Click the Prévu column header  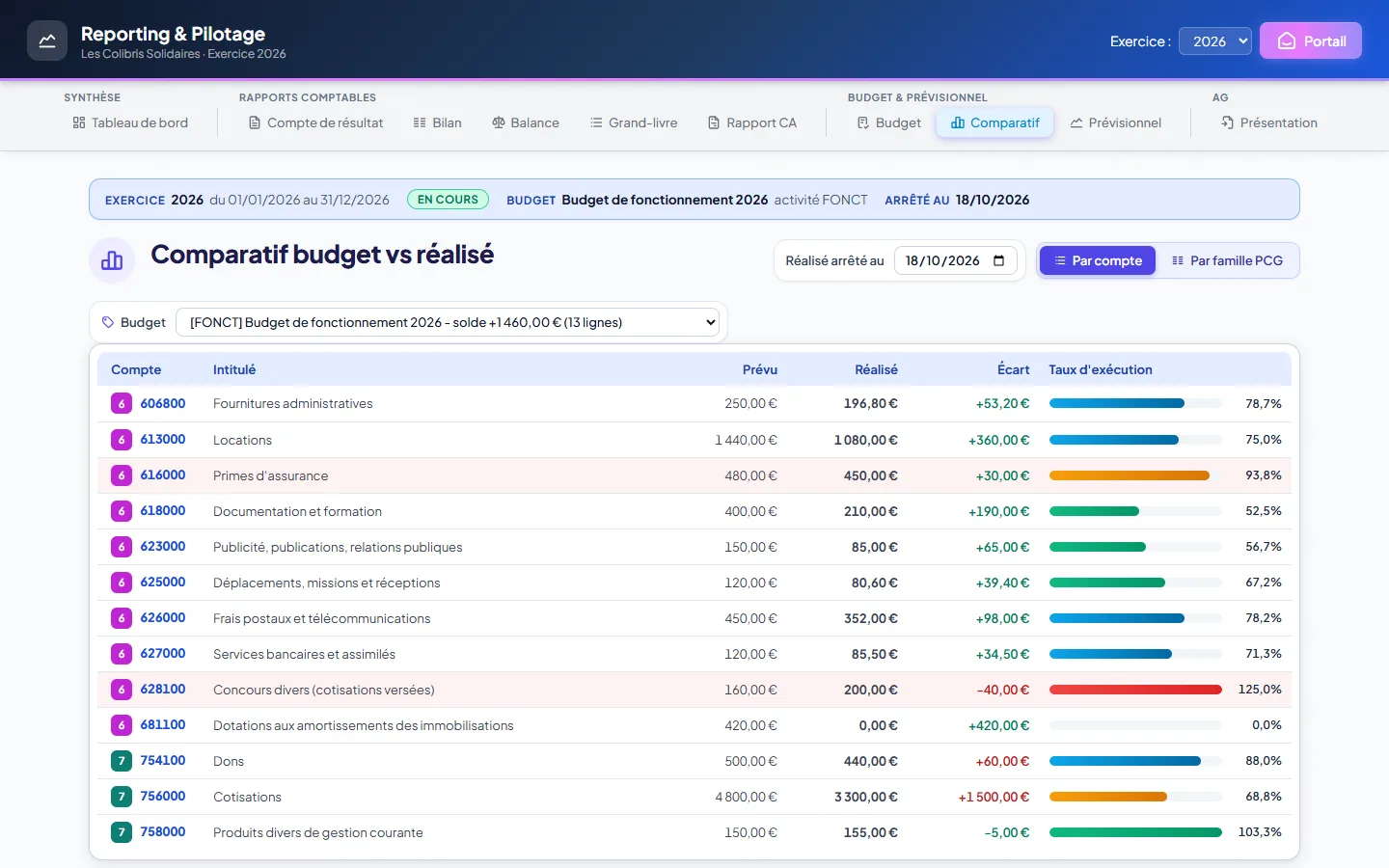pos(760,369)
